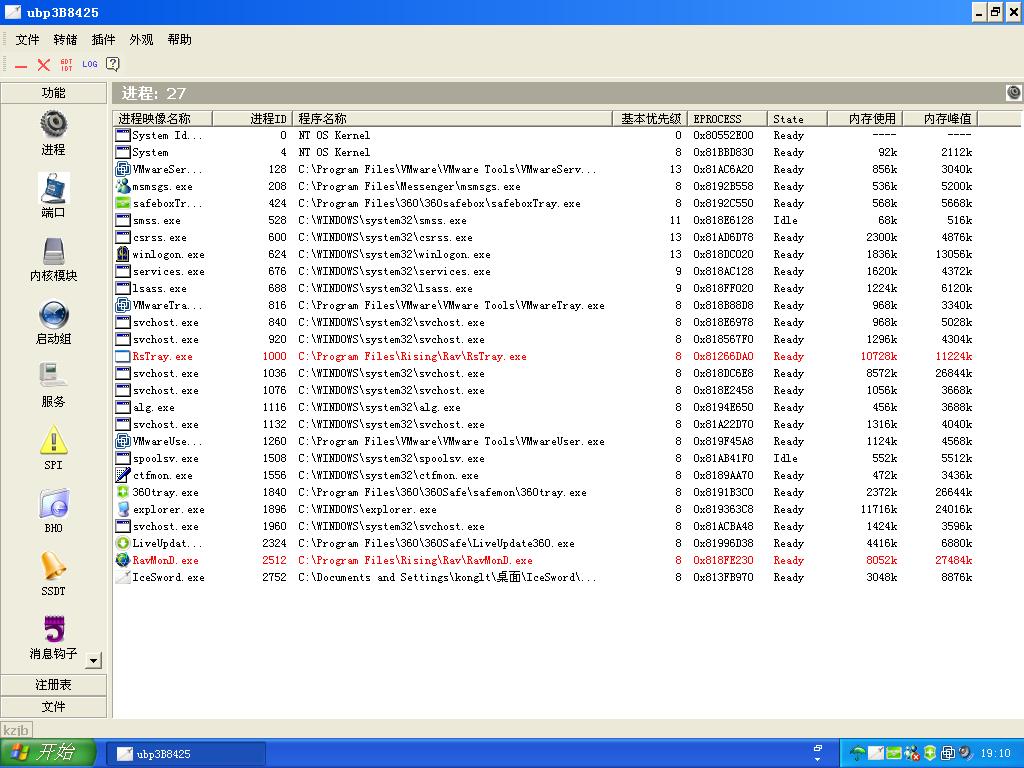Open the 内核模块 sidebar icon
The width and height of the screenshot is (1024, 768).
54,251
